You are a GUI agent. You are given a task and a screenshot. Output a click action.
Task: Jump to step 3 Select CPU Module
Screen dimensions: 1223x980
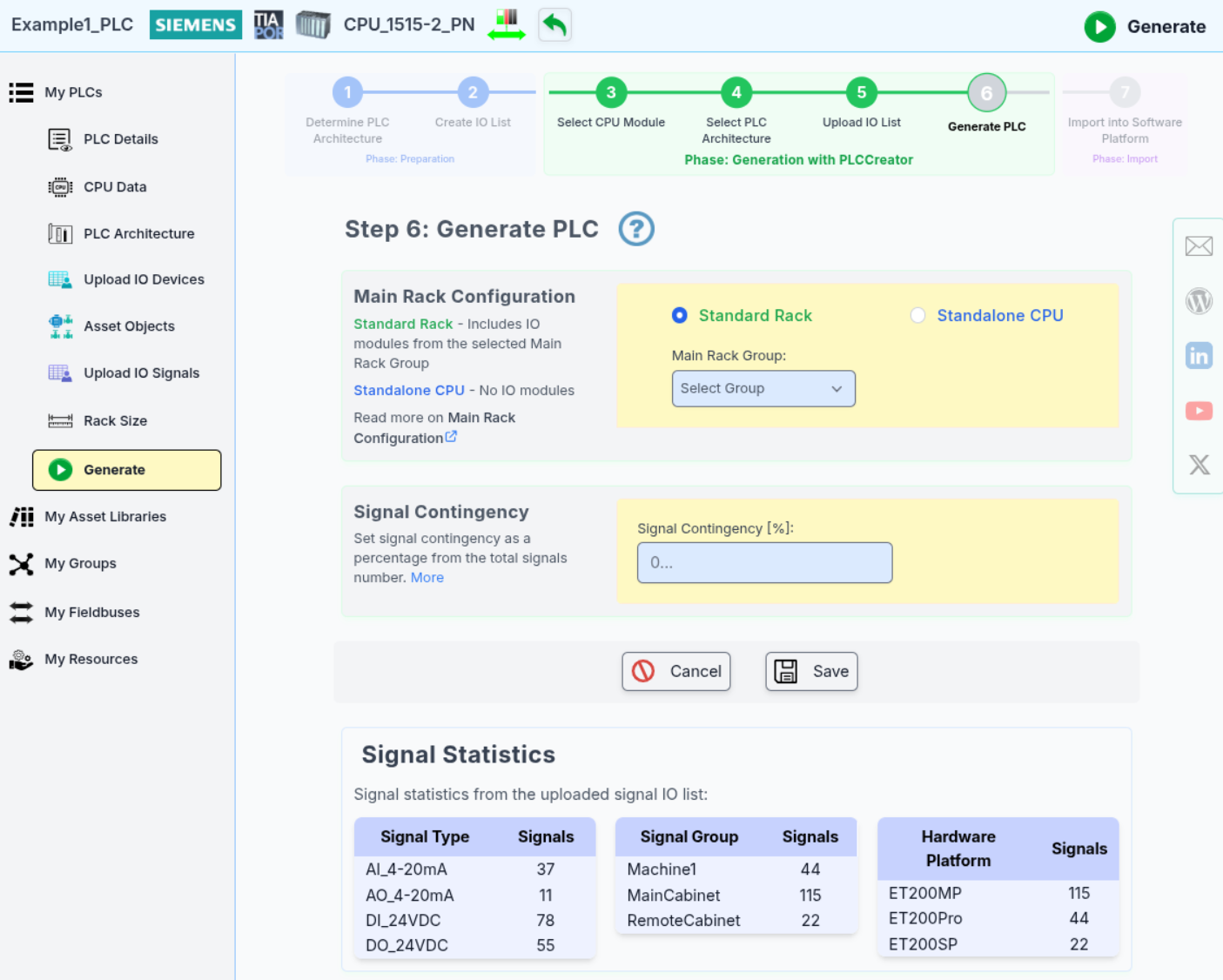click(611, 93)
